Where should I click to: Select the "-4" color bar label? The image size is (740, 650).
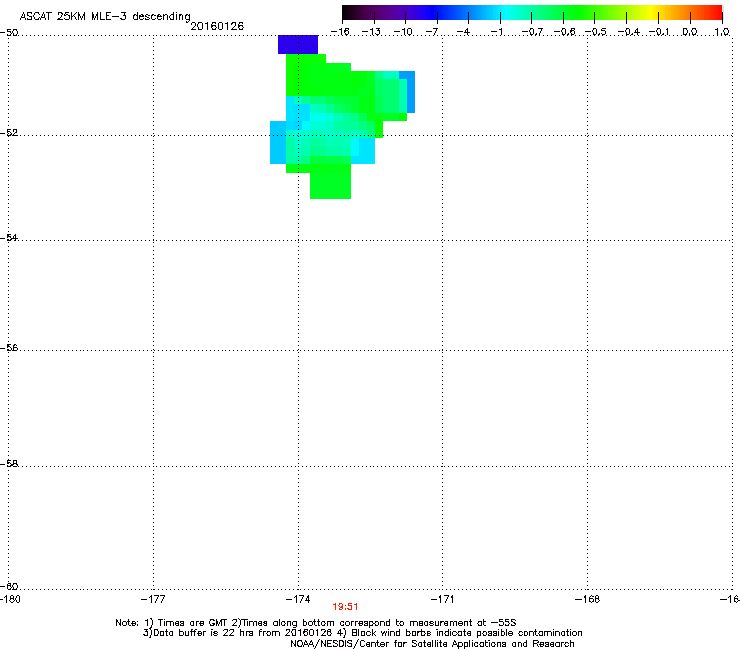(x=463, y=32)
